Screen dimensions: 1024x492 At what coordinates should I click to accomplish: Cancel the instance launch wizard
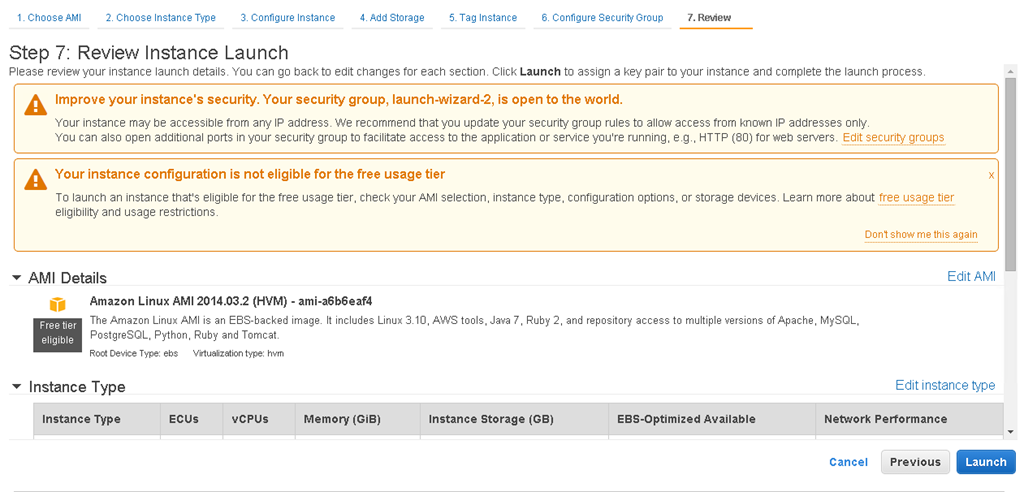[x=848, y=462]
